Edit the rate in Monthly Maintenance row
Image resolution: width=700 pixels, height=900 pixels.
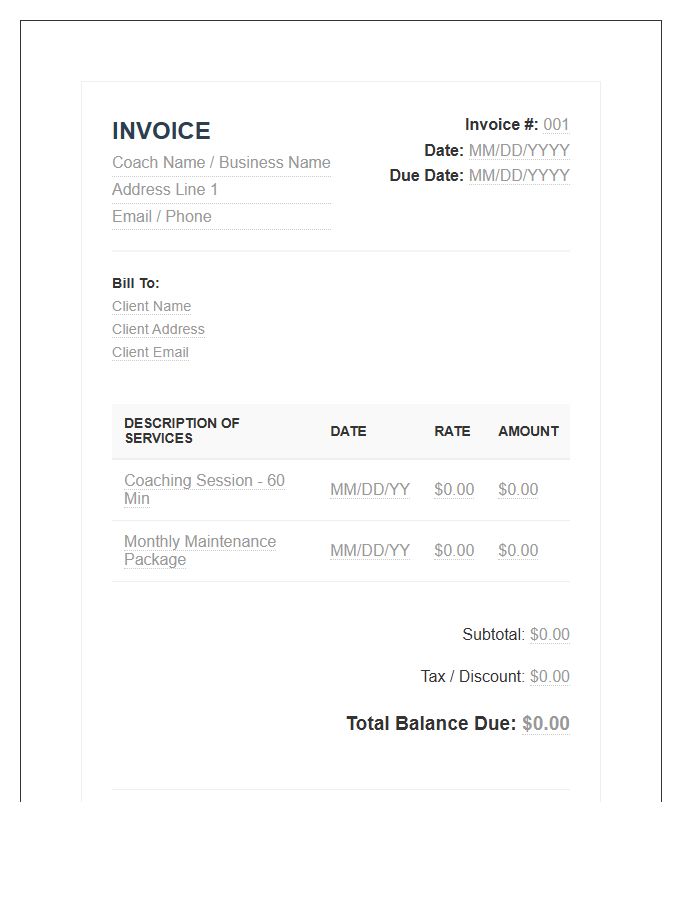[x=454, y=550]
